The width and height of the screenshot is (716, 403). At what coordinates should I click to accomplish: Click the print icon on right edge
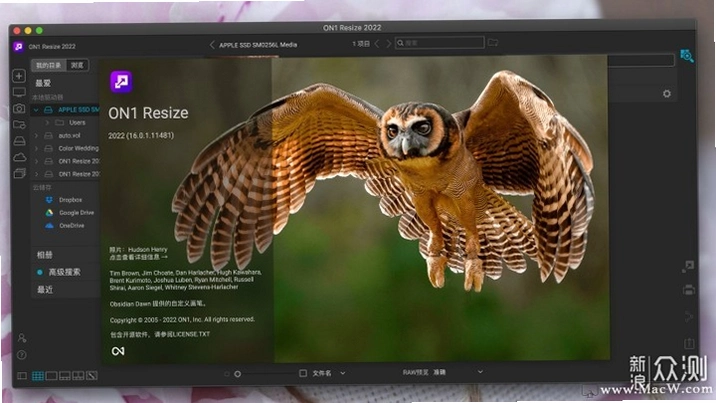pyautogui.click(x=689, y=290)
